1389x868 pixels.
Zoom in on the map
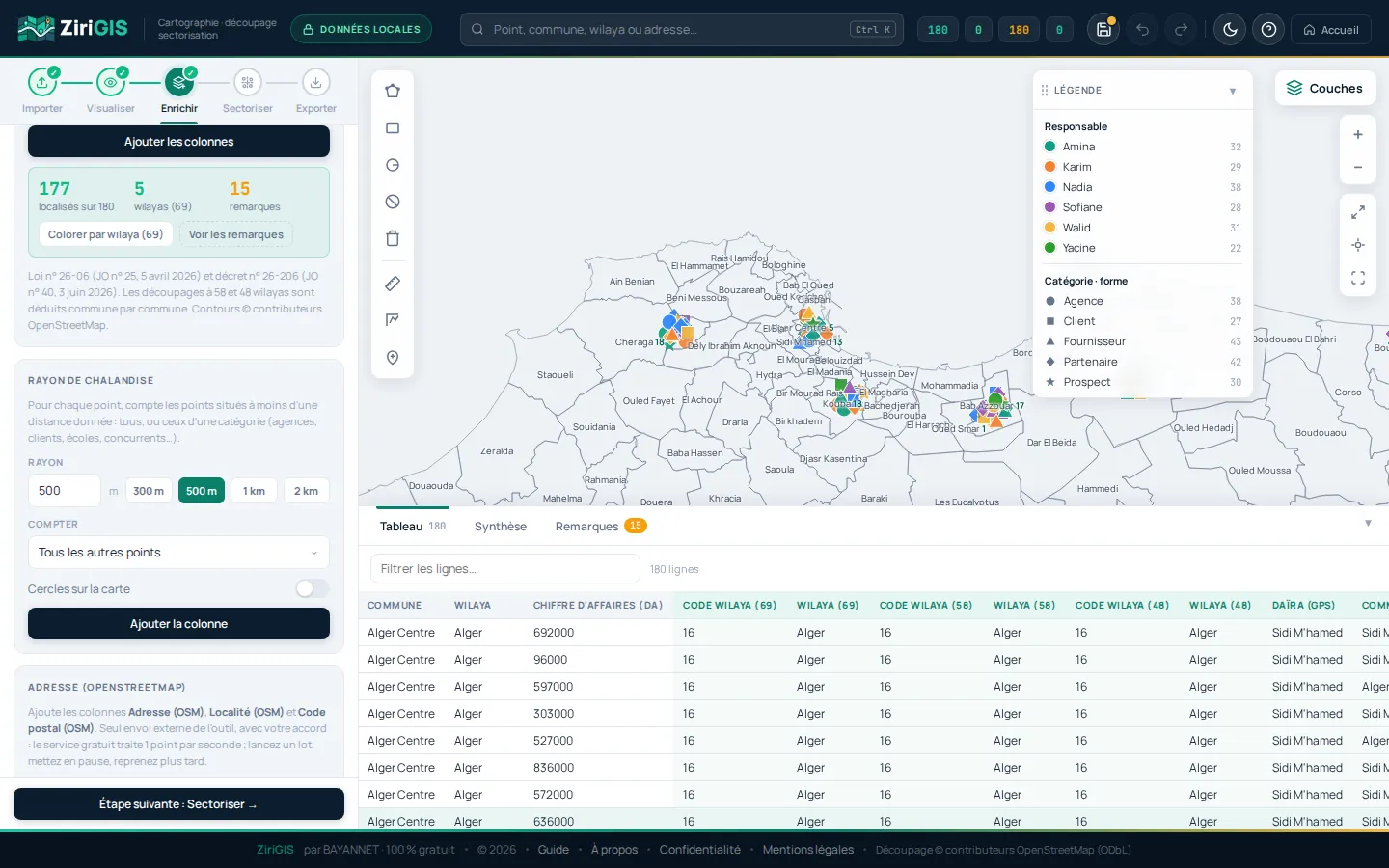[x=1358, y=135]
